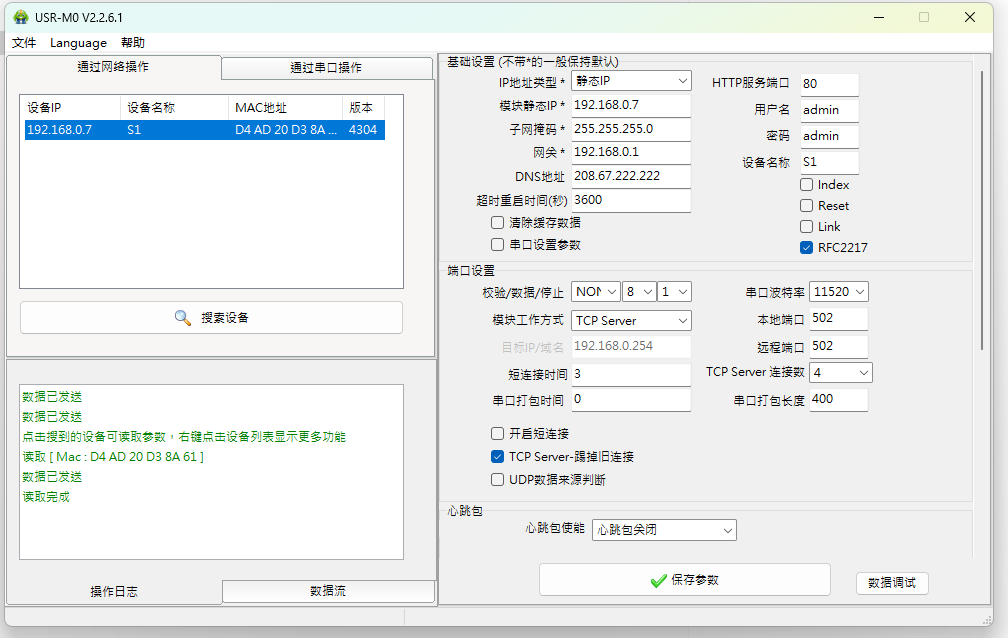Image resolution: width=1008 pixels, height=638 pixels.
Task: Click the USR-M0 app icon in title bar
Action: [x=20, y=17]
